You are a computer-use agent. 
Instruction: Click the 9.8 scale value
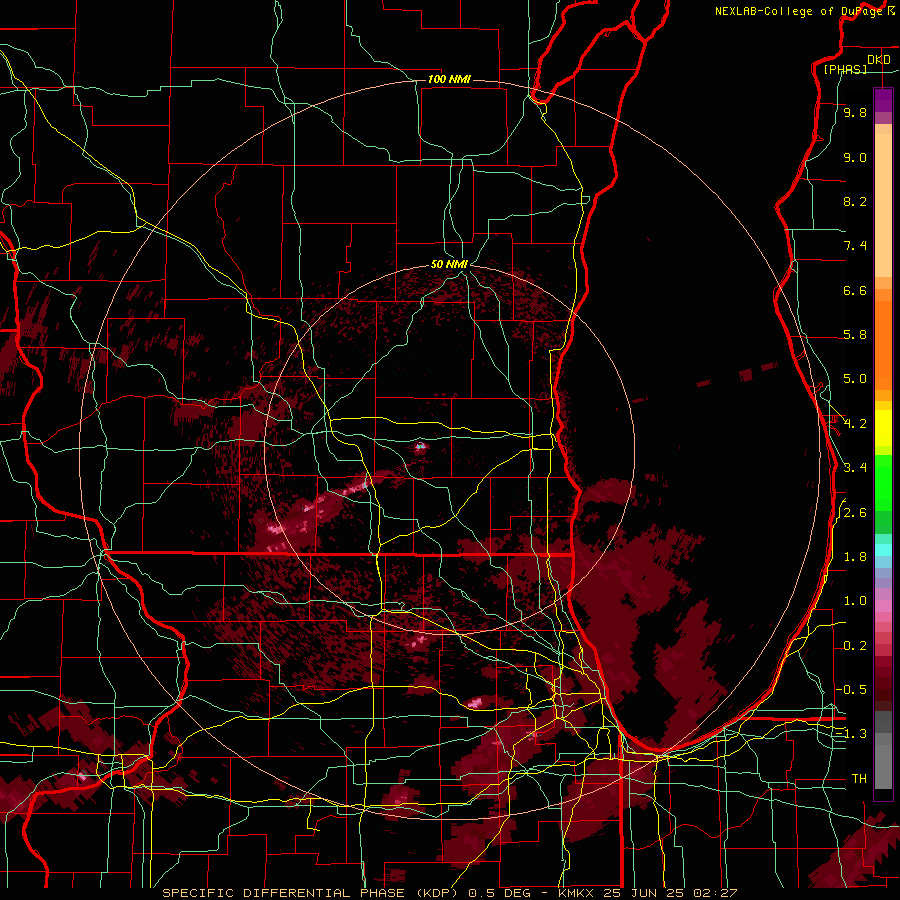[855, 112]
